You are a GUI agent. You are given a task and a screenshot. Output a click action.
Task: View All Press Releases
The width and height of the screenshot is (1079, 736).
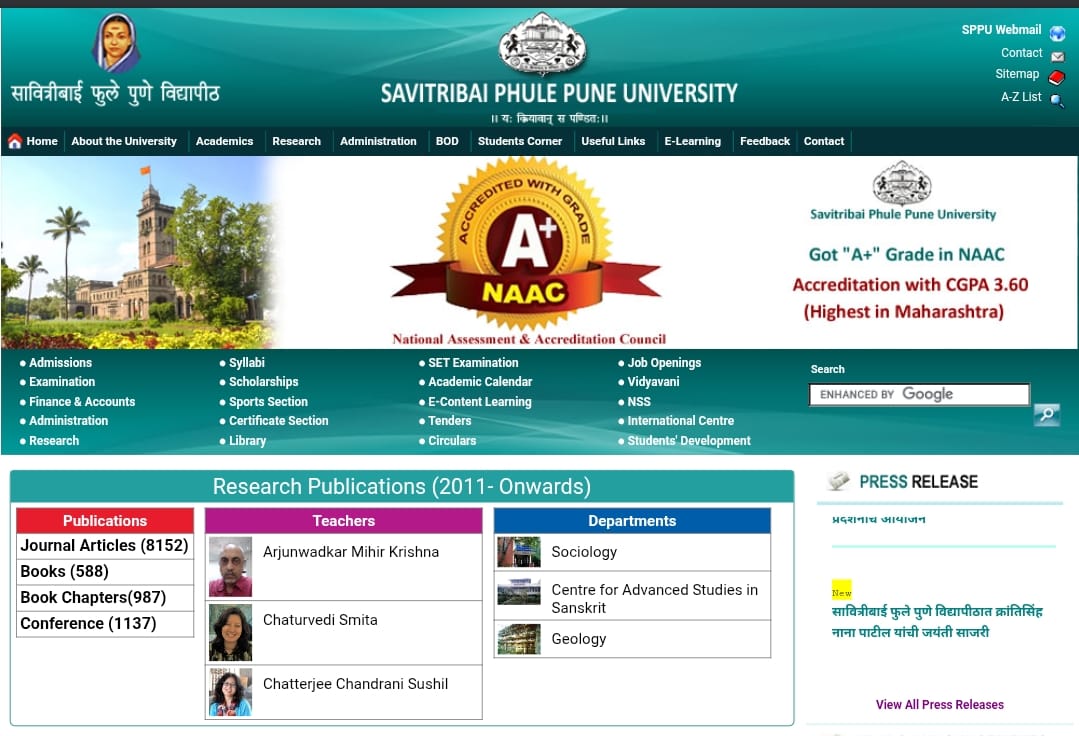pos(939,705)
